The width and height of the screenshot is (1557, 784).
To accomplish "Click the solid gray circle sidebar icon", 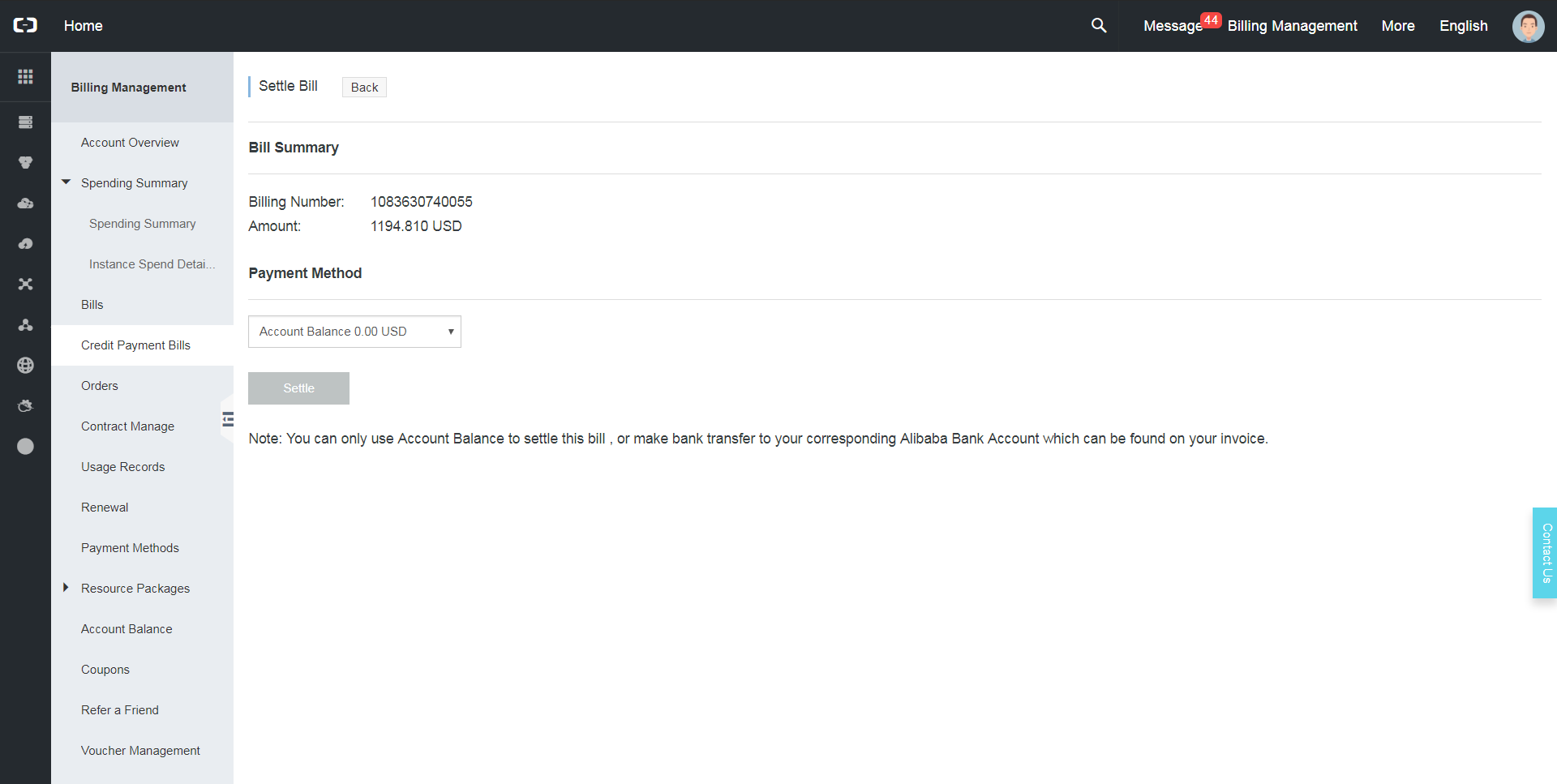I will pos(25,447).
